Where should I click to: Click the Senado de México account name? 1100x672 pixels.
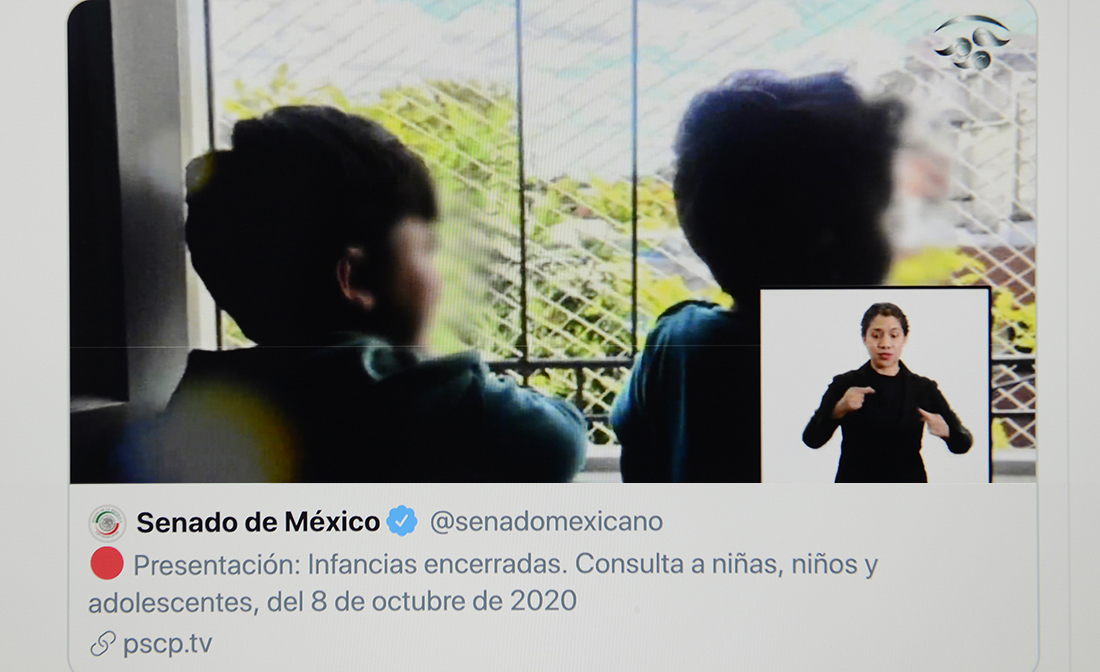[x=258, y=522]
